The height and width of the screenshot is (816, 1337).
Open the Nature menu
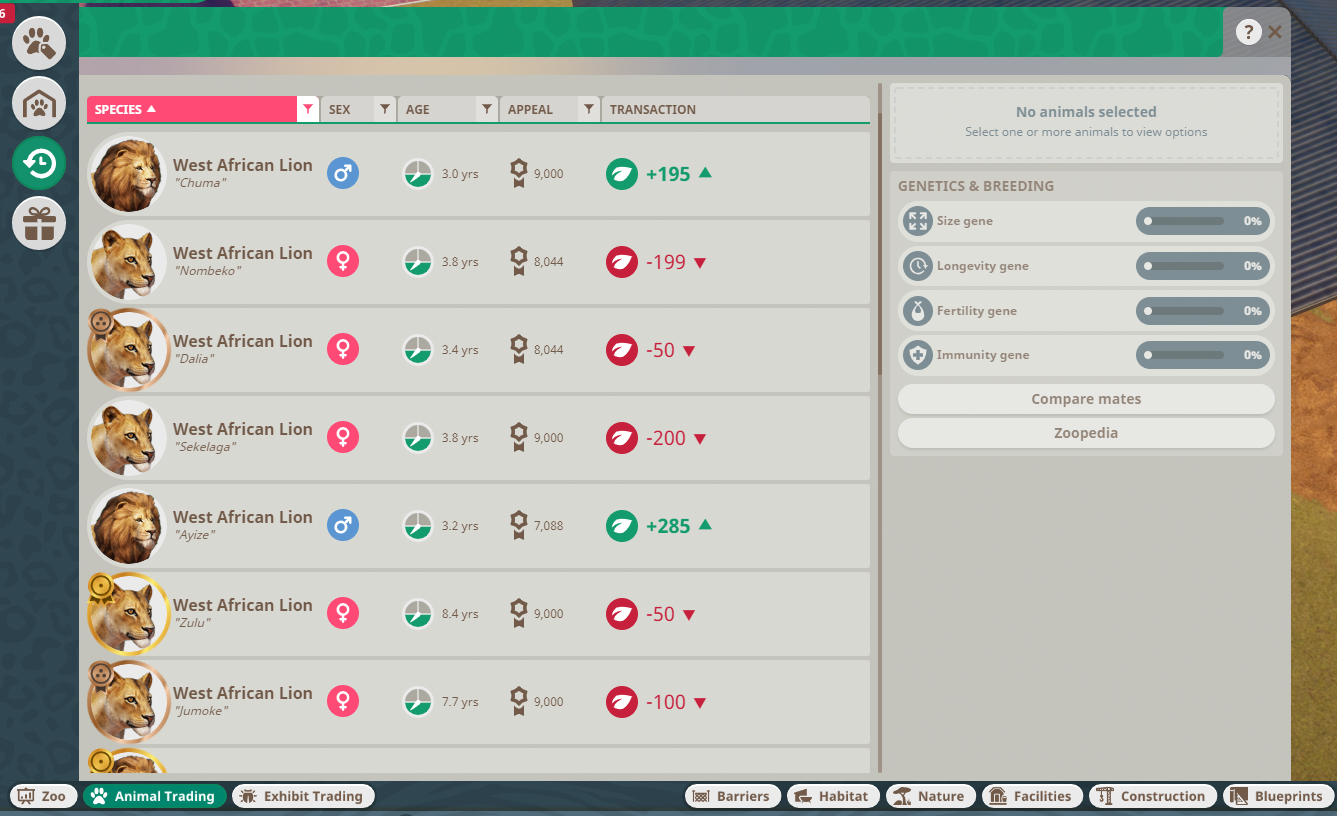point(931,796)
